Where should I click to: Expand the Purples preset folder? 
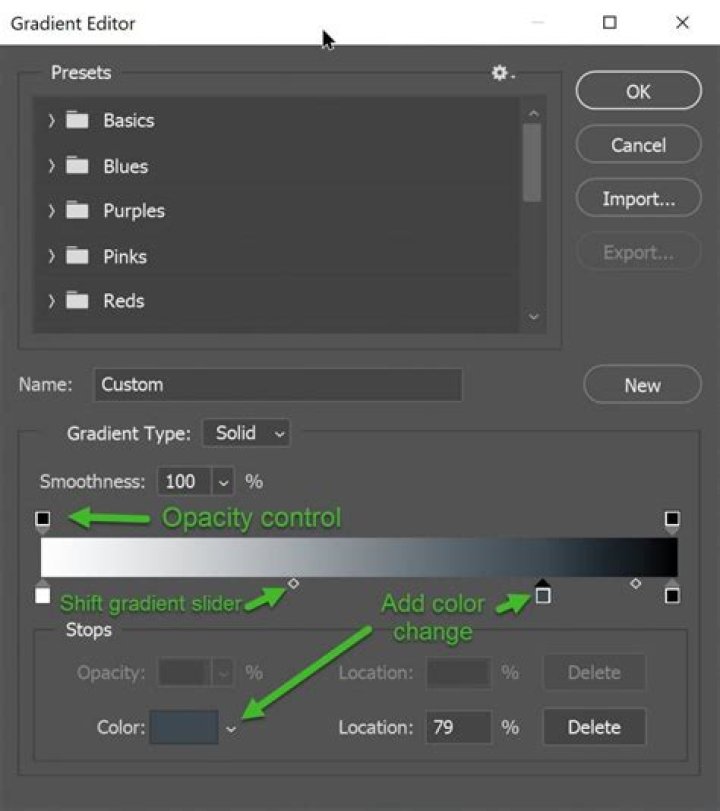tap(52, 211)
